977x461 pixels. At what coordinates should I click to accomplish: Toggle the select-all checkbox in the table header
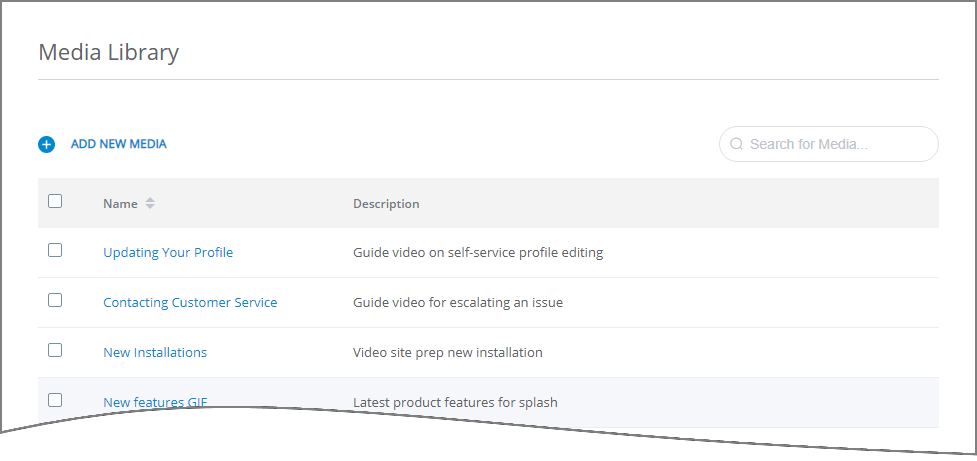pyautogui.click(x=55, y=201)
